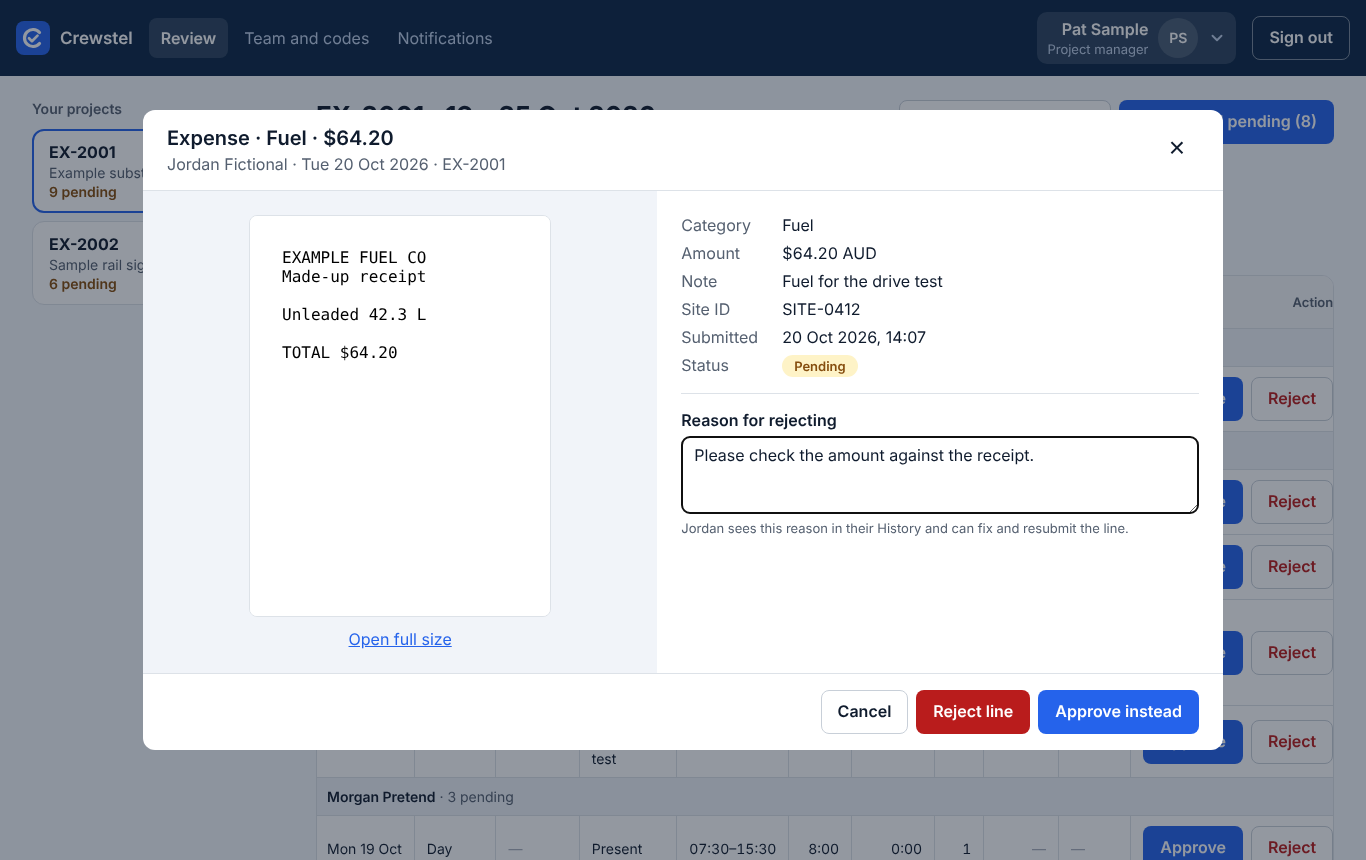1366x860 pixels.
Task: Choose the Approve instead button
Action: pos(1118,712)
